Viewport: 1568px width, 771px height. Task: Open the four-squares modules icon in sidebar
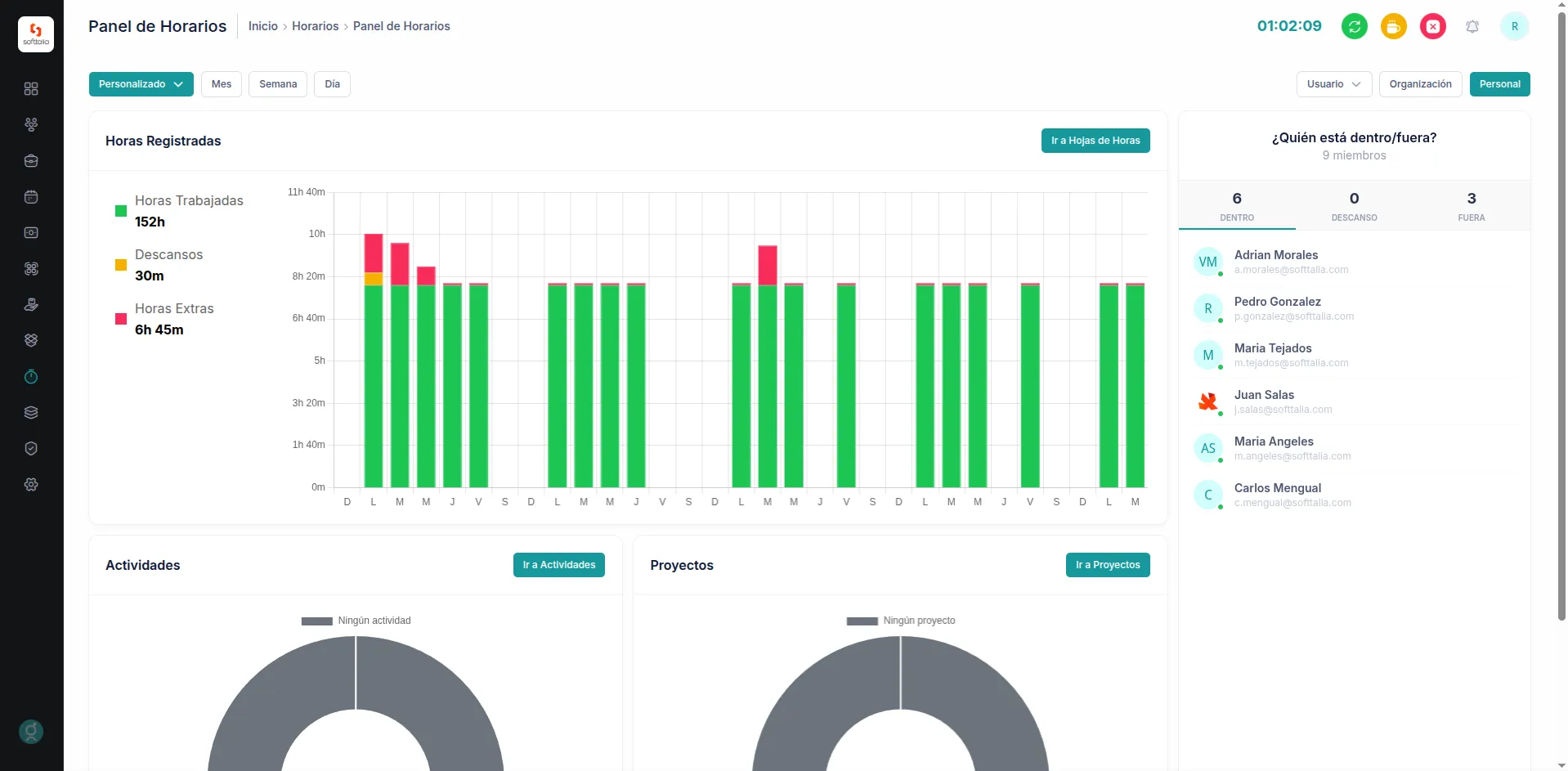pos(31,268)
